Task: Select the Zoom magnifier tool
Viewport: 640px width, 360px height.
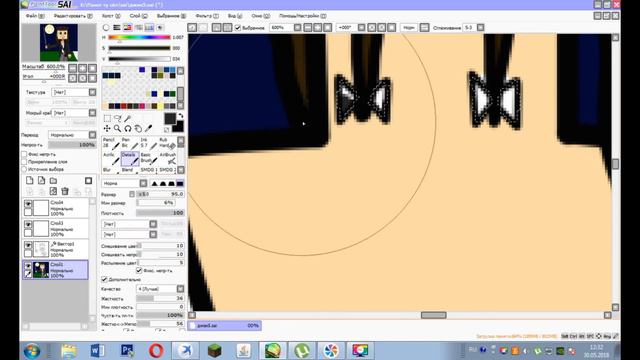Action: coord(118,129)
